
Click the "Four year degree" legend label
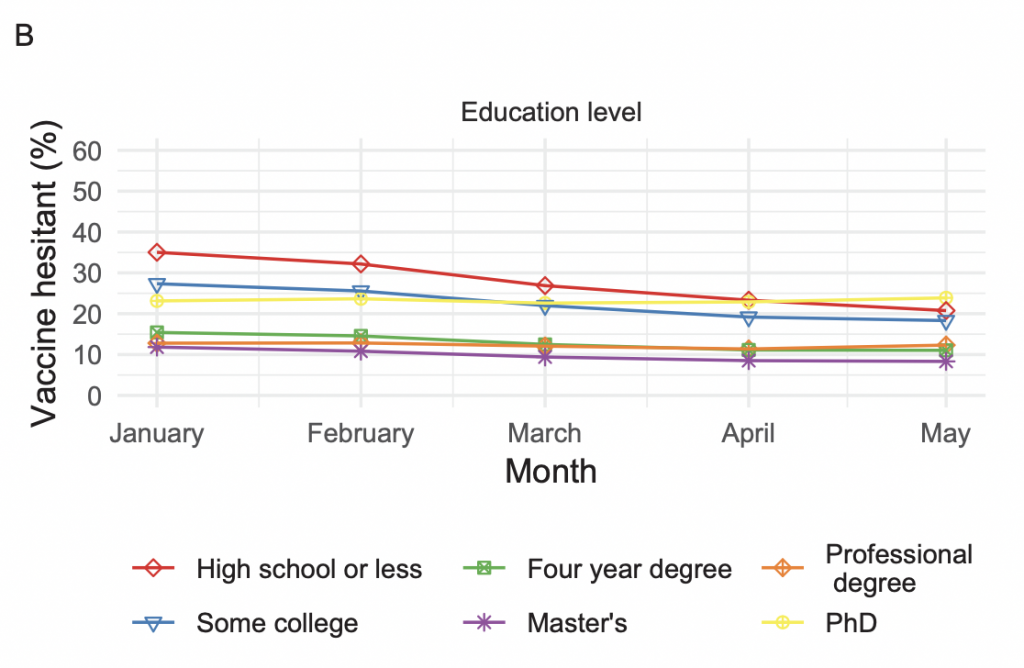point(629,570)
